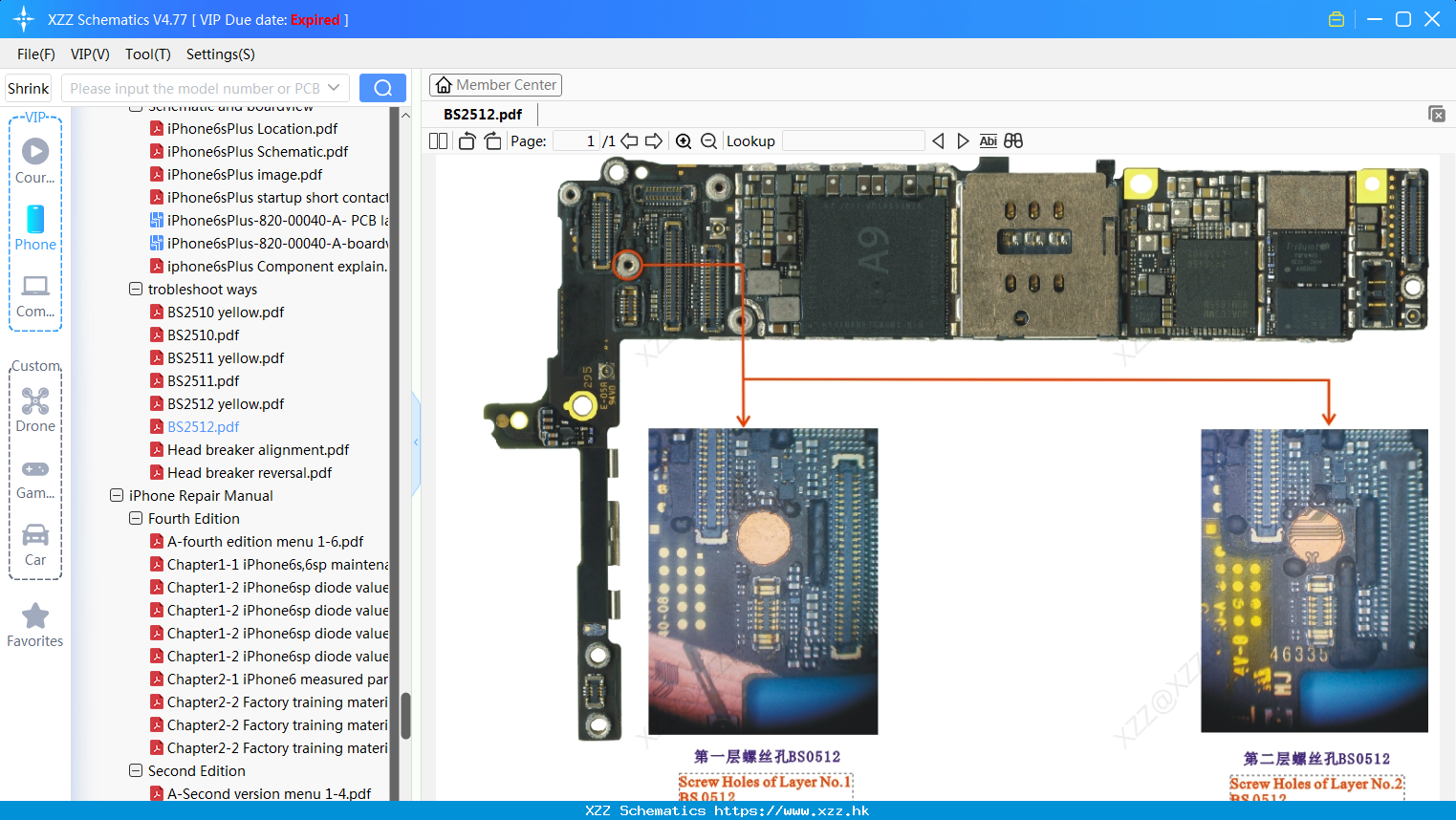The image size is (1456, 820).
Task: Click the Page number field
Action: tap(576, 141)
